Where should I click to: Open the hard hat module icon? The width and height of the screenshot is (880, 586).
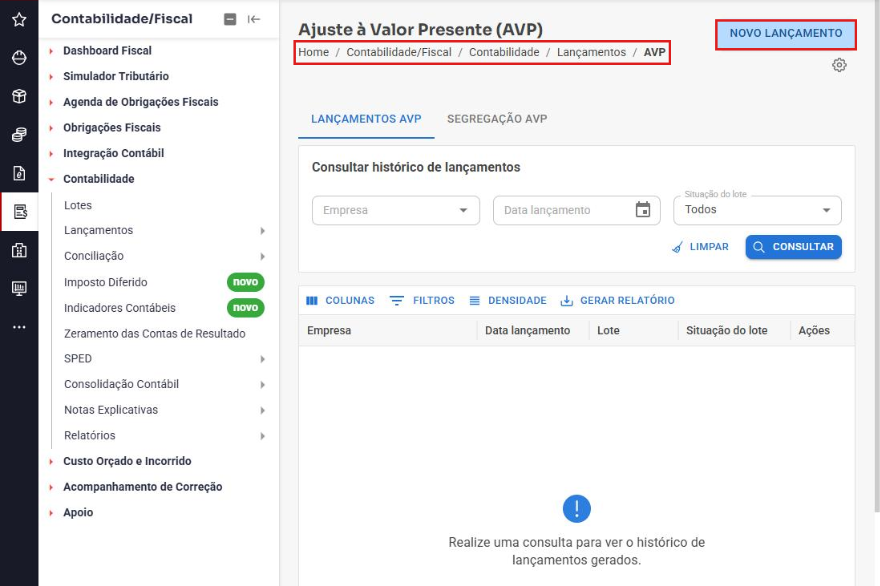tap(19, 58)
